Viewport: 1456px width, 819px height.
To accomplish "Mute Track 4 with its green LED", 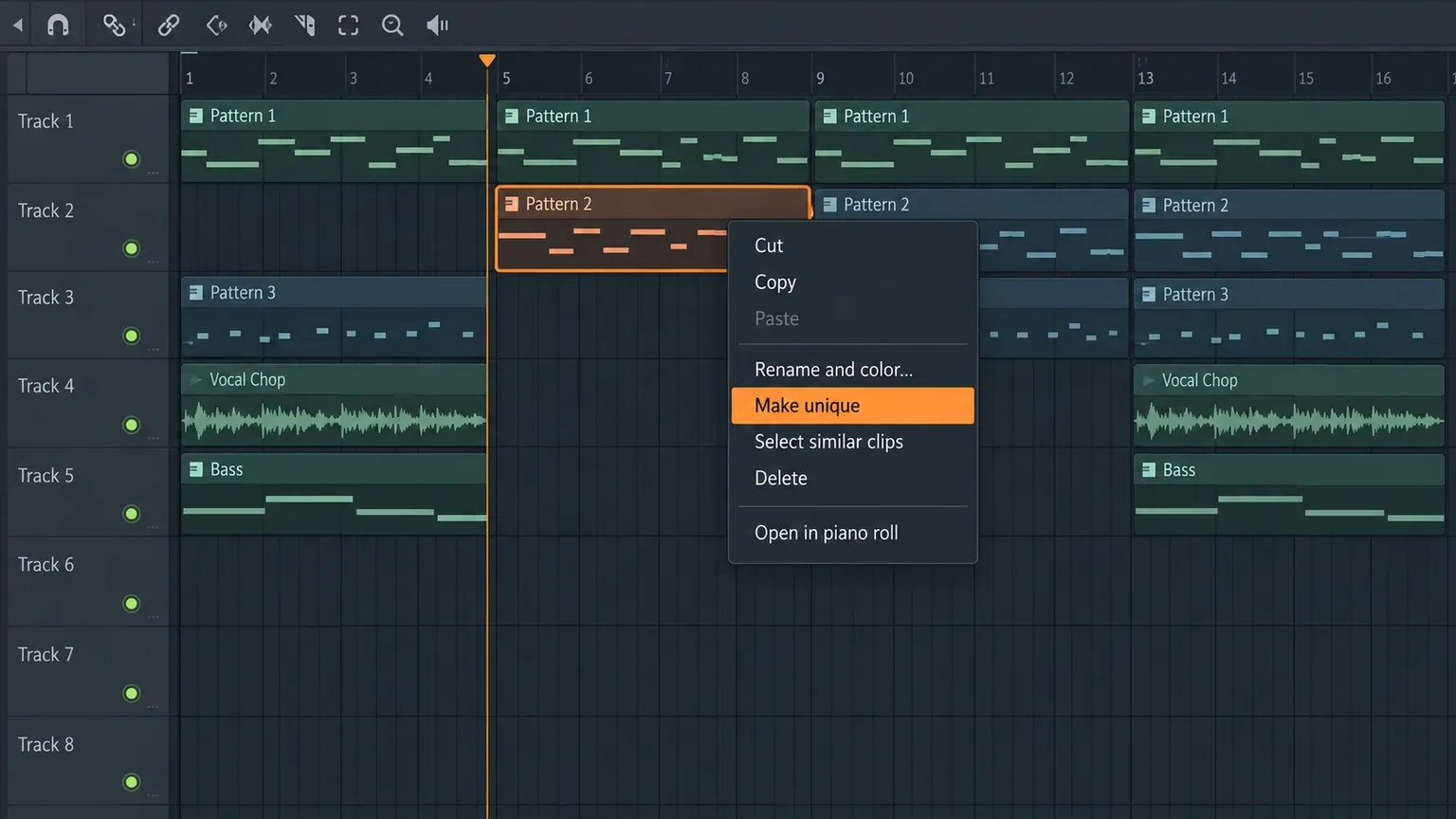I will pyautogui.click(x=132, y=425).
